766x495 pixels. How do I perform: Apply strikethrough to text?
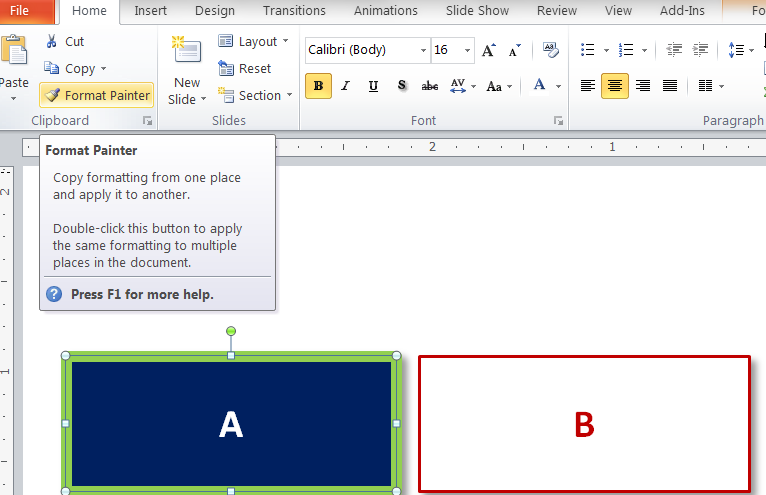click(x=430, y=86)
